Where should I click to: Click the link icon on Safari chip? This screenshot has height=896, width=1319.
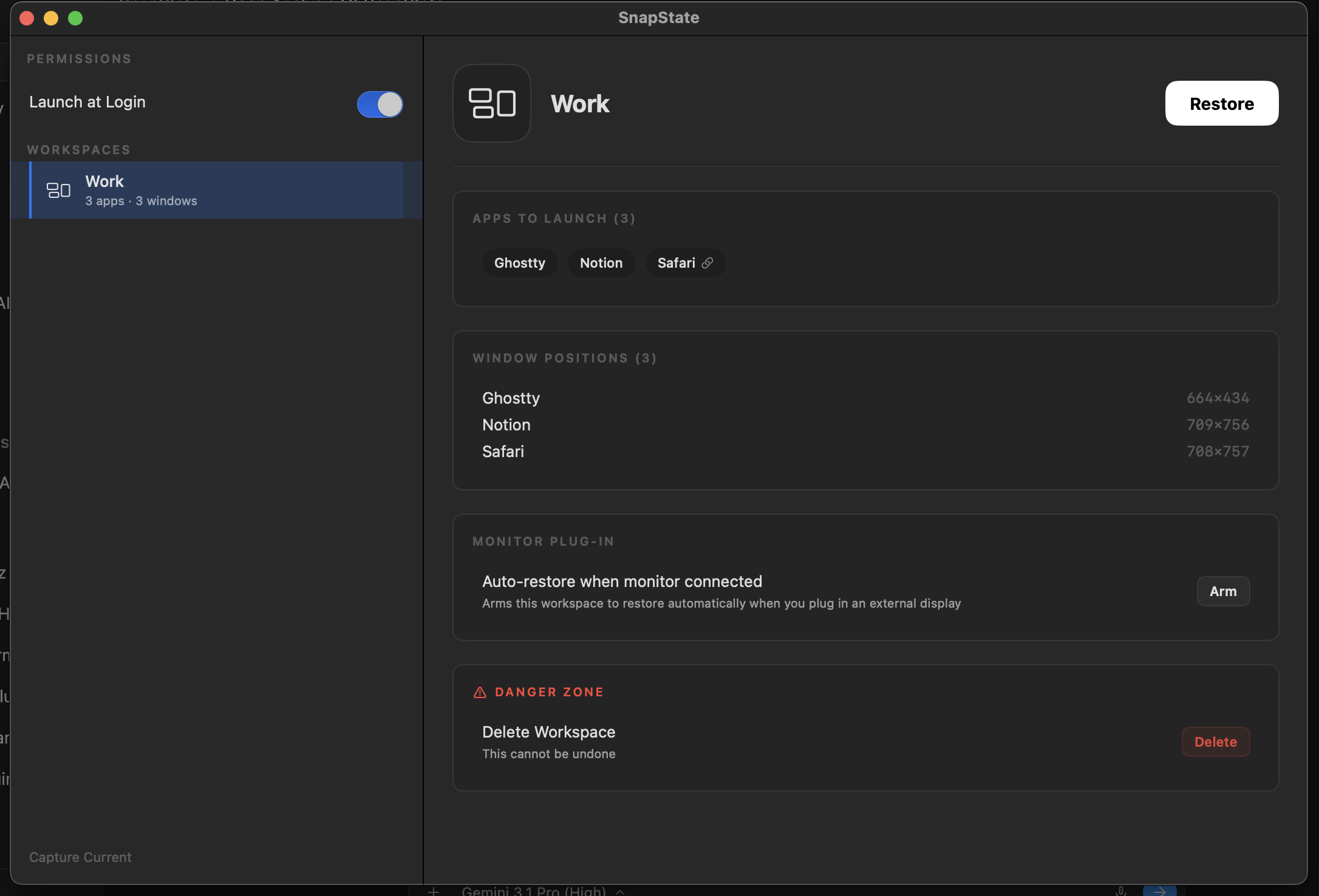[x=707, y=263]
